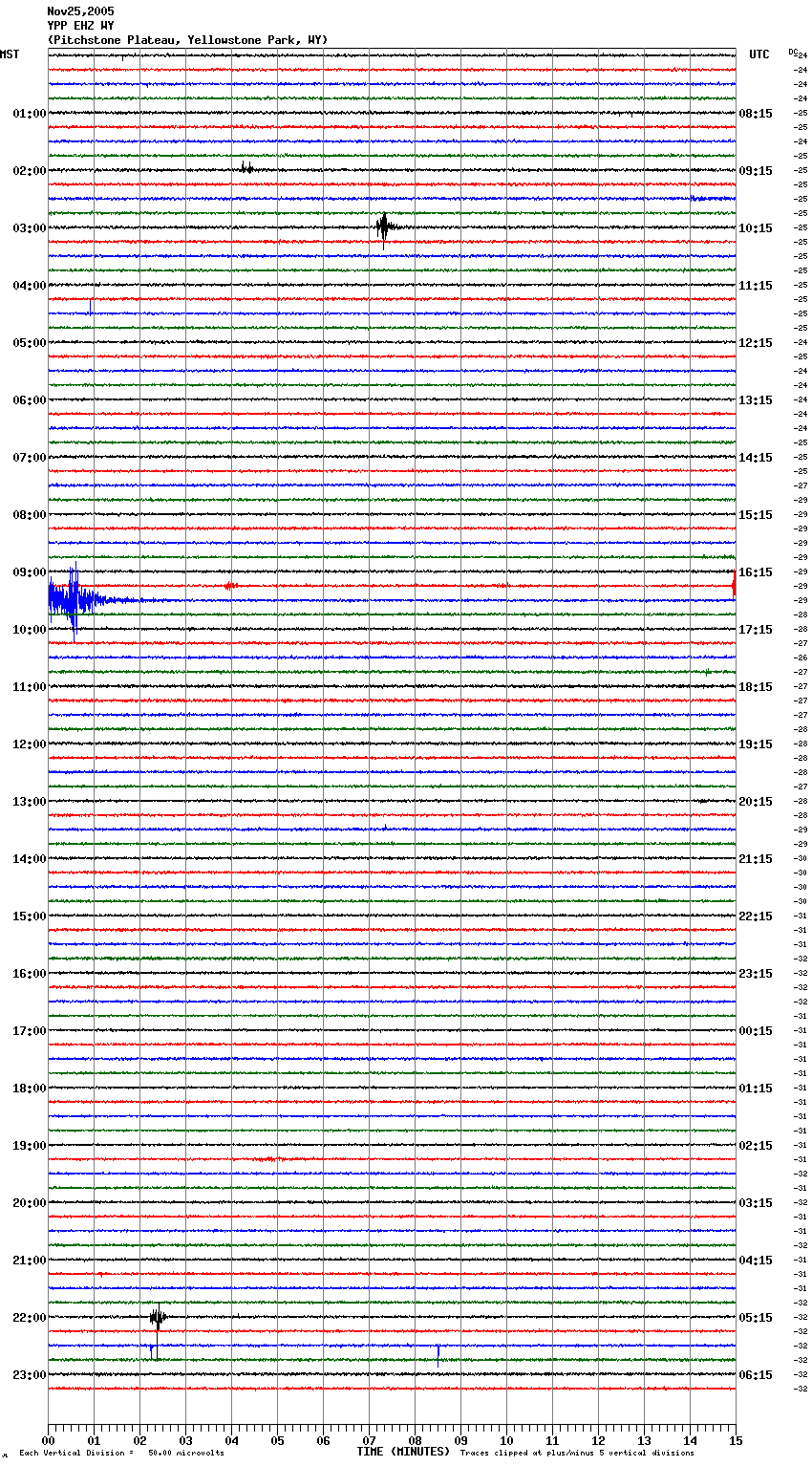
Task: Click the 08:15 UTC time label
Action: coord(756,114)
